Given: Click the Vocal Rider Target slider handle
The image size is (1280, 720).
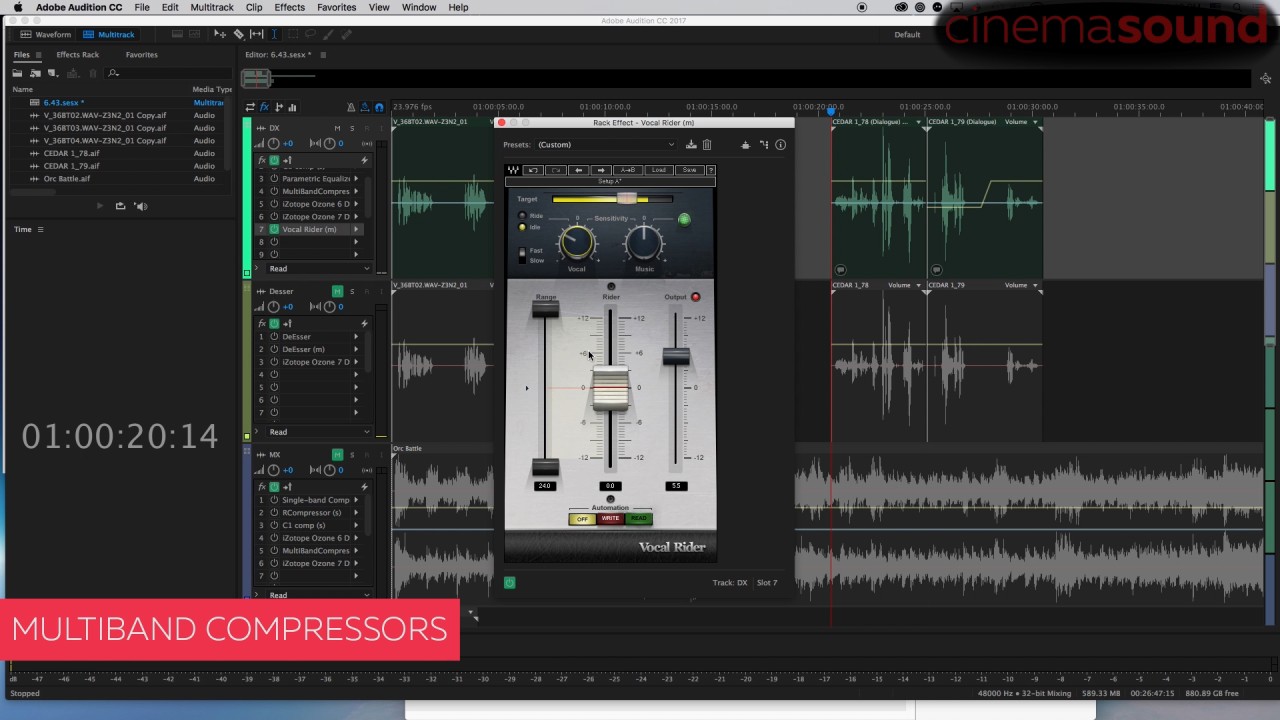Looking at the screenshot, I should click(626, 199).
